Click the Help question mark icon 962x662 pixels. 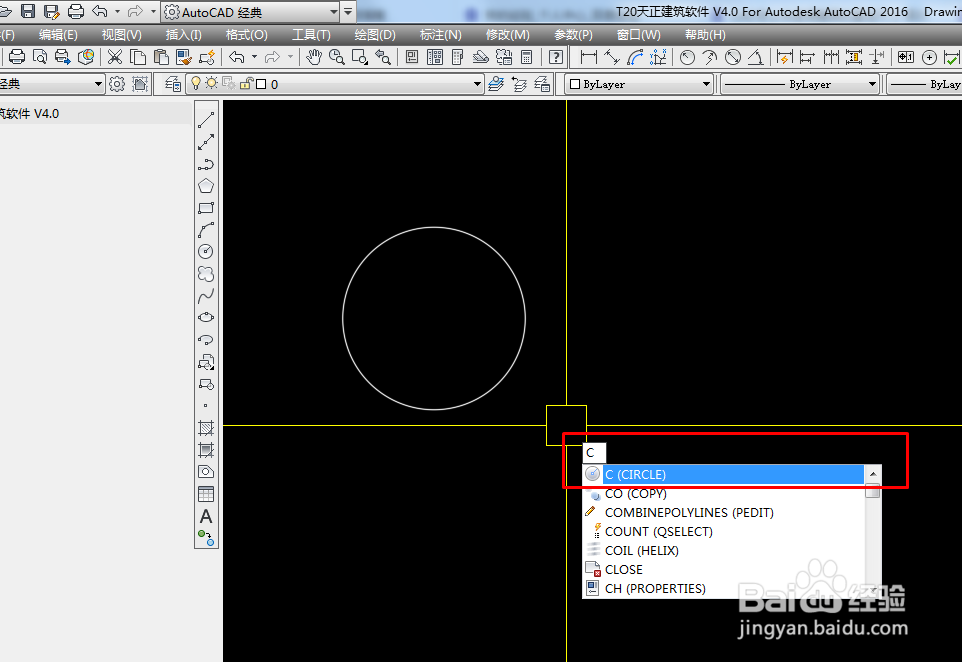pos(556,58)
